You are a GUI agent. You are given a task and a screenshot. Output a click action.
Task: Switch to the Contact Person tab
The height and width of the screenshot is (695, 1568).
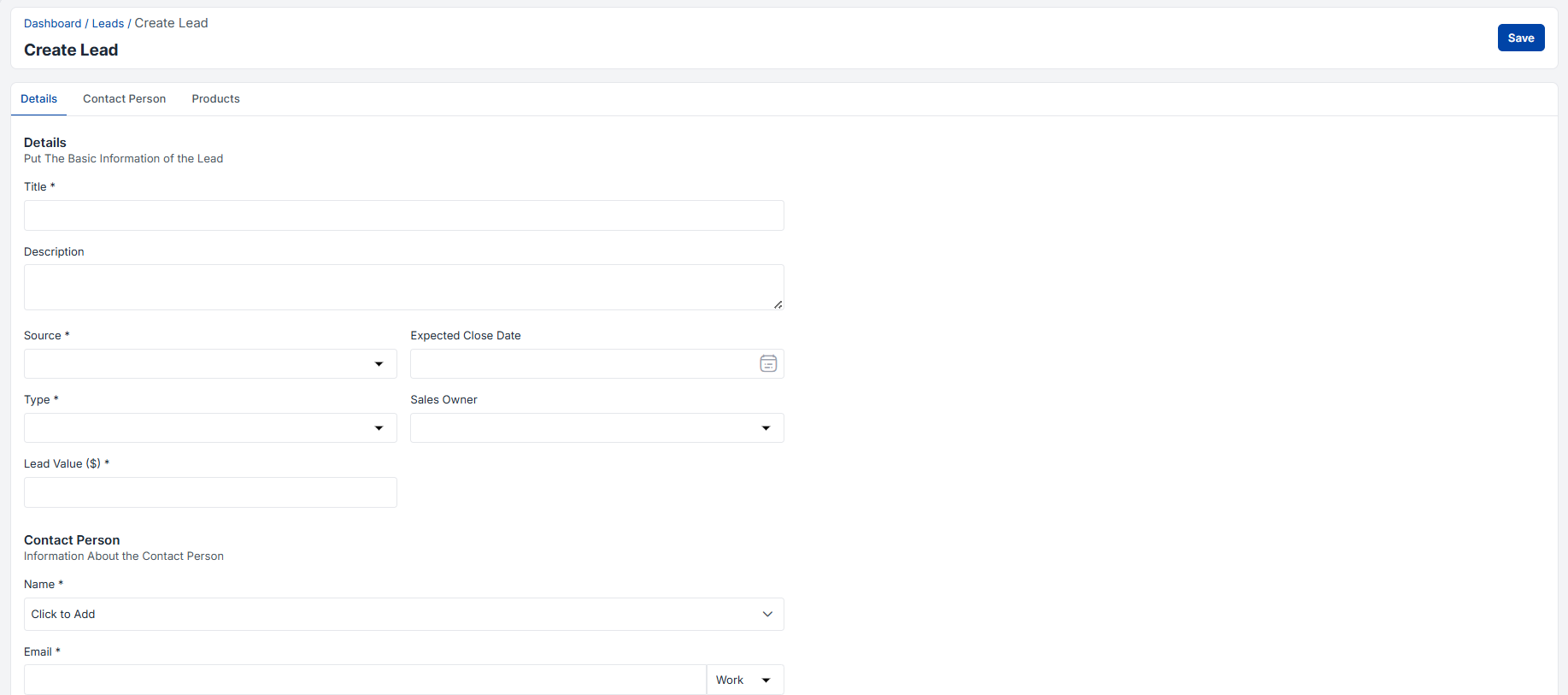(124, 99)
